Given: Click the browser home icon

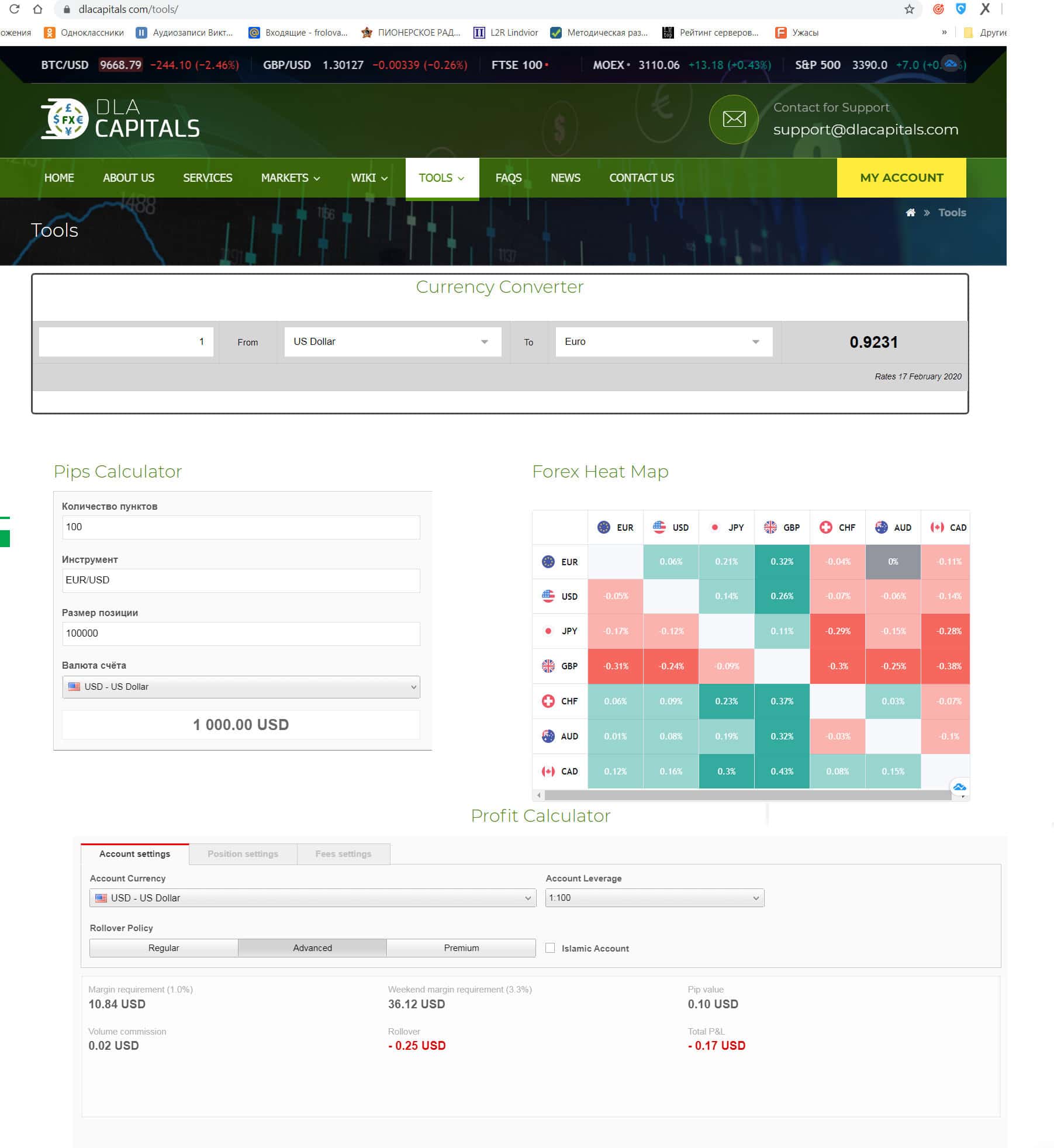Looking at the screenshot, I should pos(37,9).
